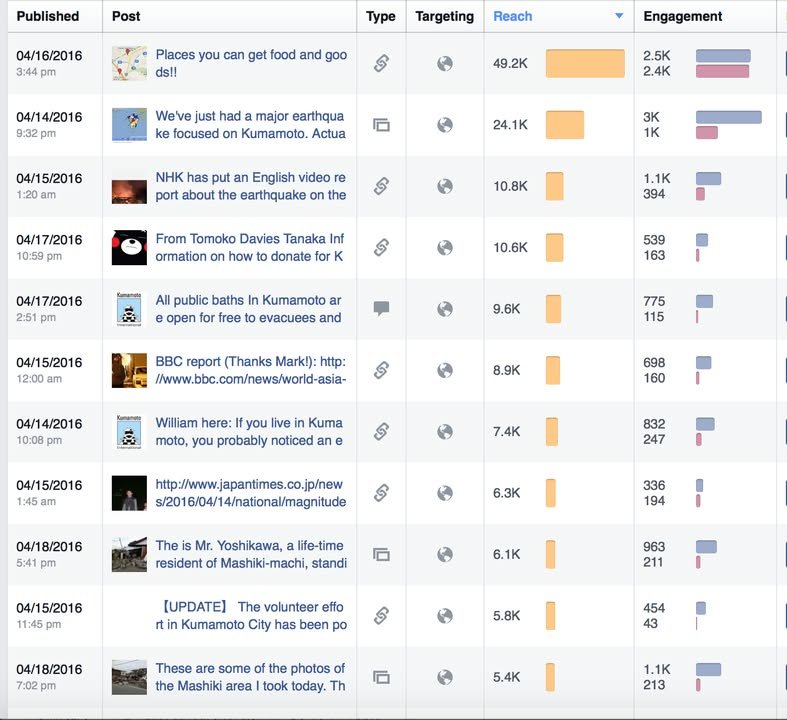Click photo type icon for Mr. Yoshikawa post
The height and width of the screenshot is (720, 787).
(380, 554)
